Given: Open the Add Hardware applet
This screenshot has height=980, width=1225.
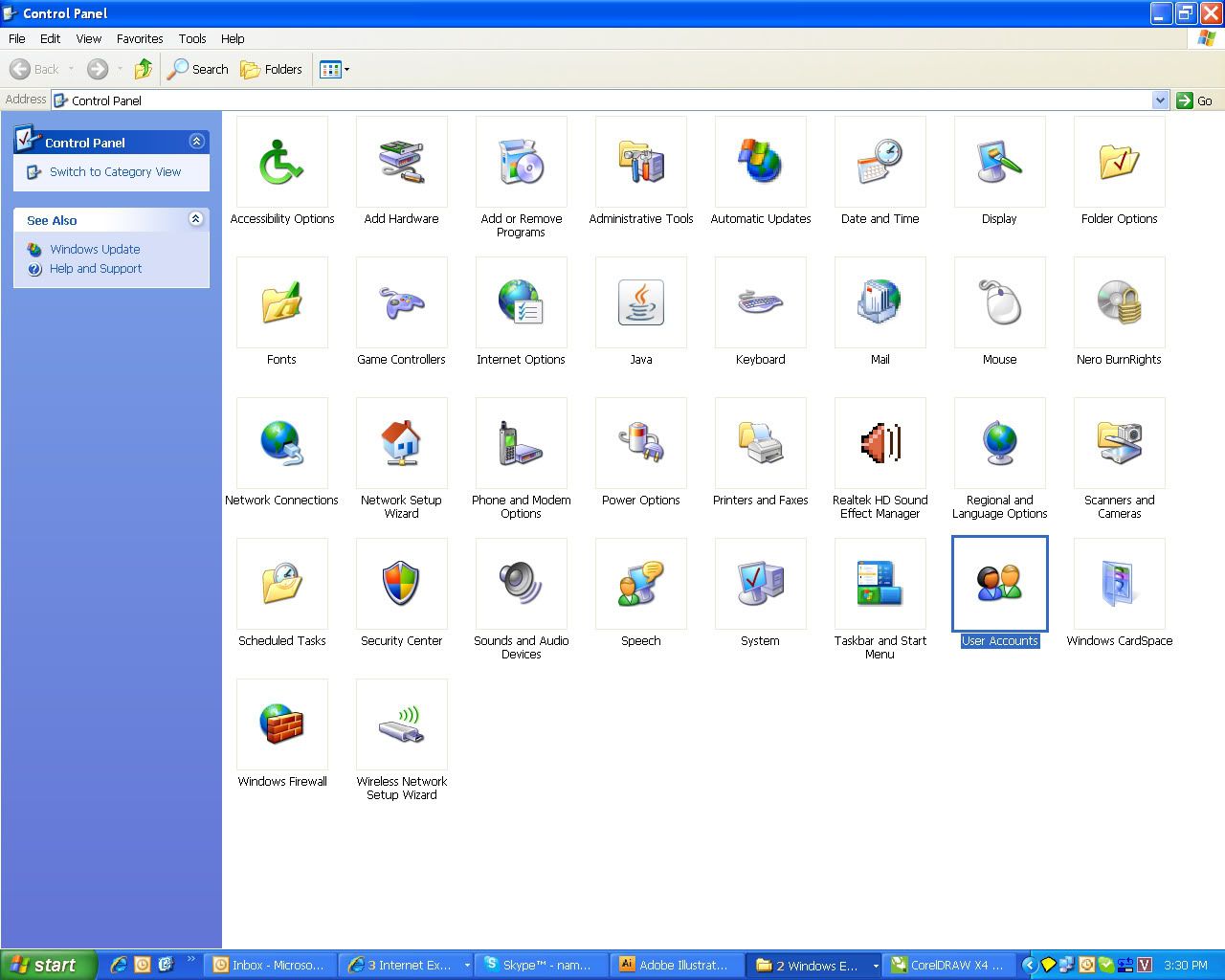Looking at the screenshot, I should point(402,162).
